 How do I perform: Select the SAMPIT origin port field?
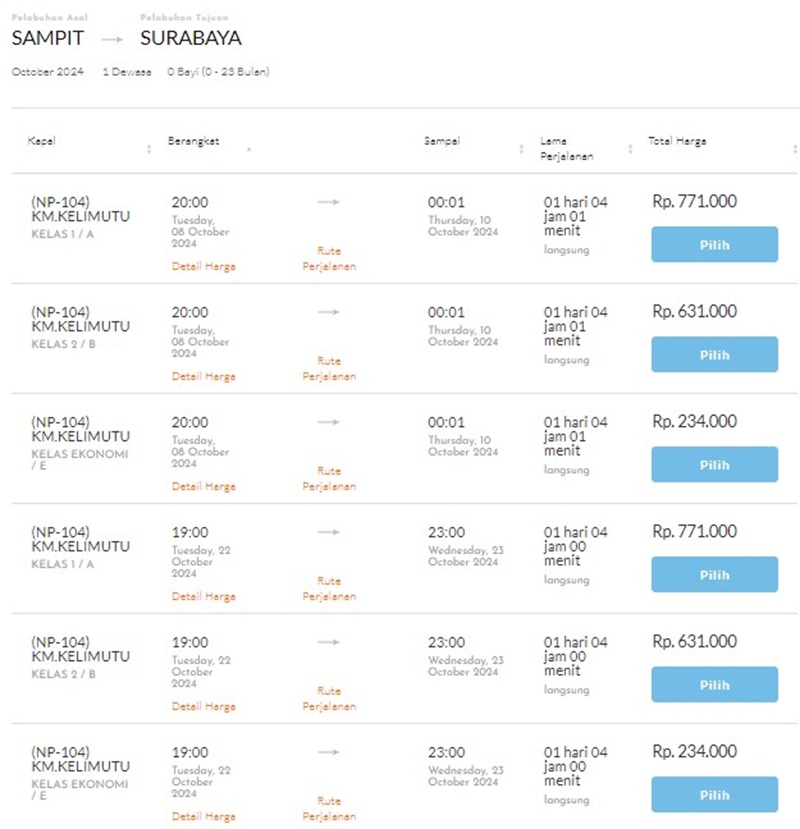click(x=46, y=39)
